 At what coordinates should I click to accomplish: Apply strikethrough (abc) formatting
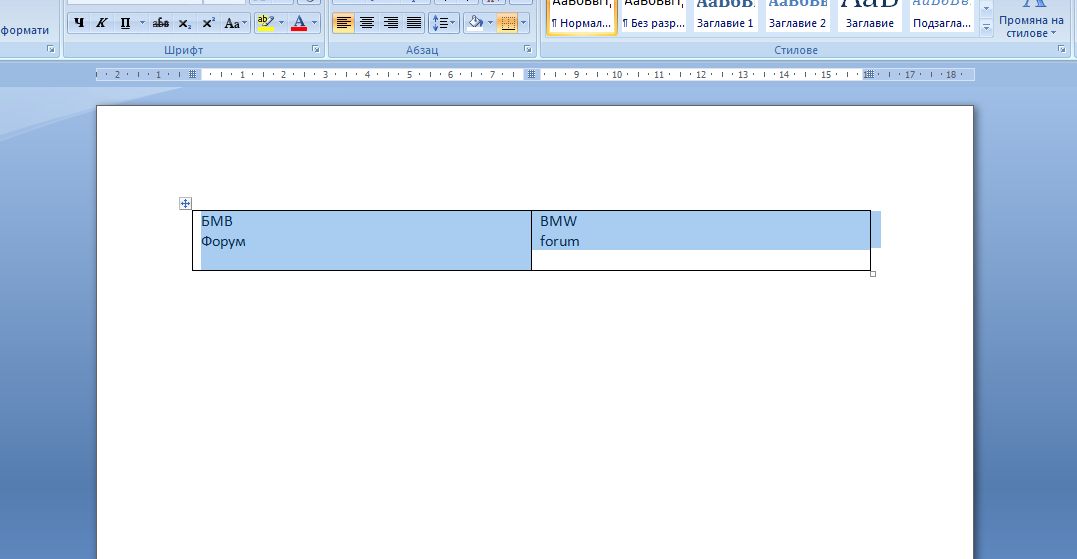click(161, 23)
